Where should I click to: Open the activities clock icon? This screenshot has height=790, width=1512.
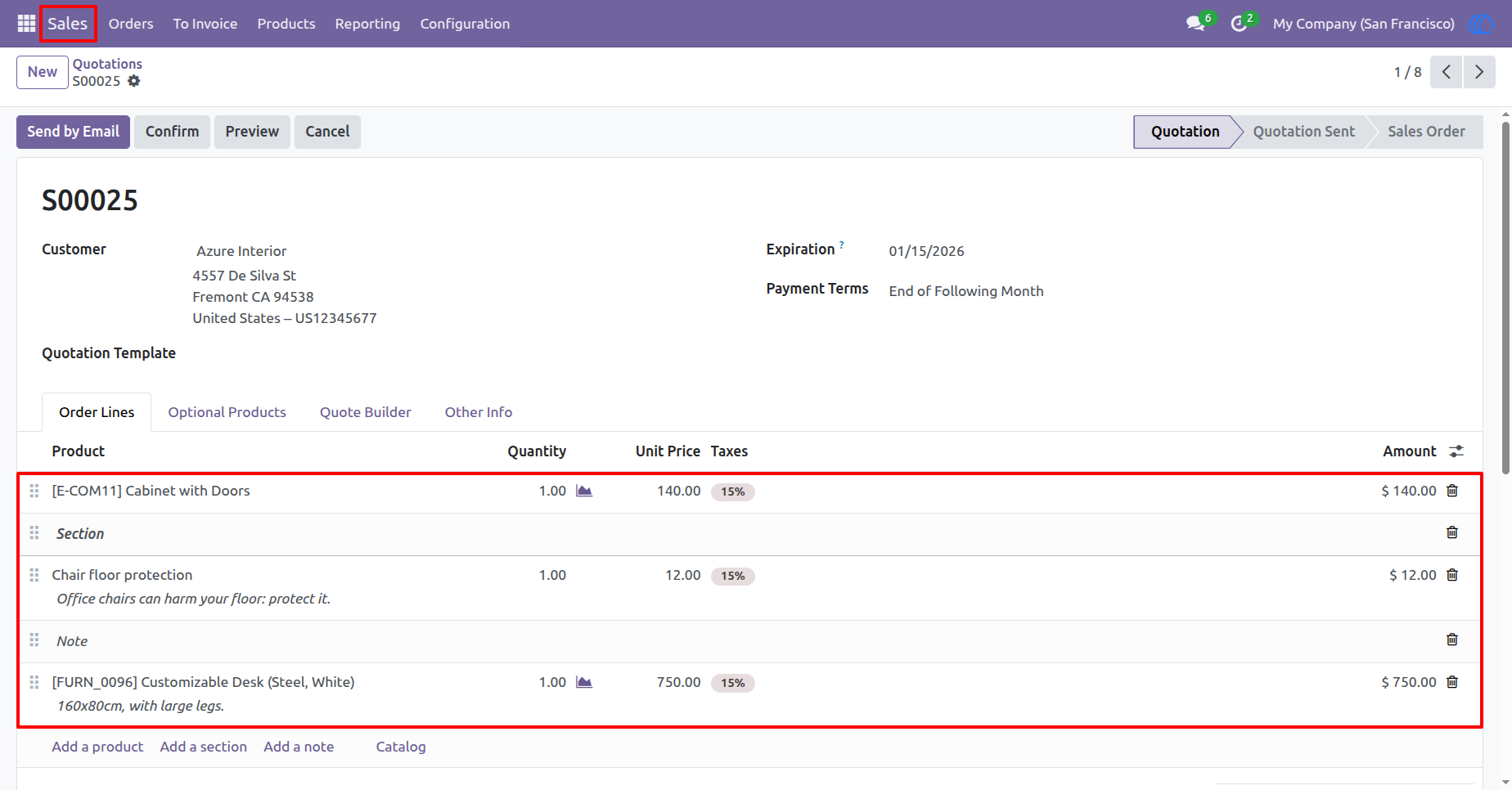coord(1239,24)
